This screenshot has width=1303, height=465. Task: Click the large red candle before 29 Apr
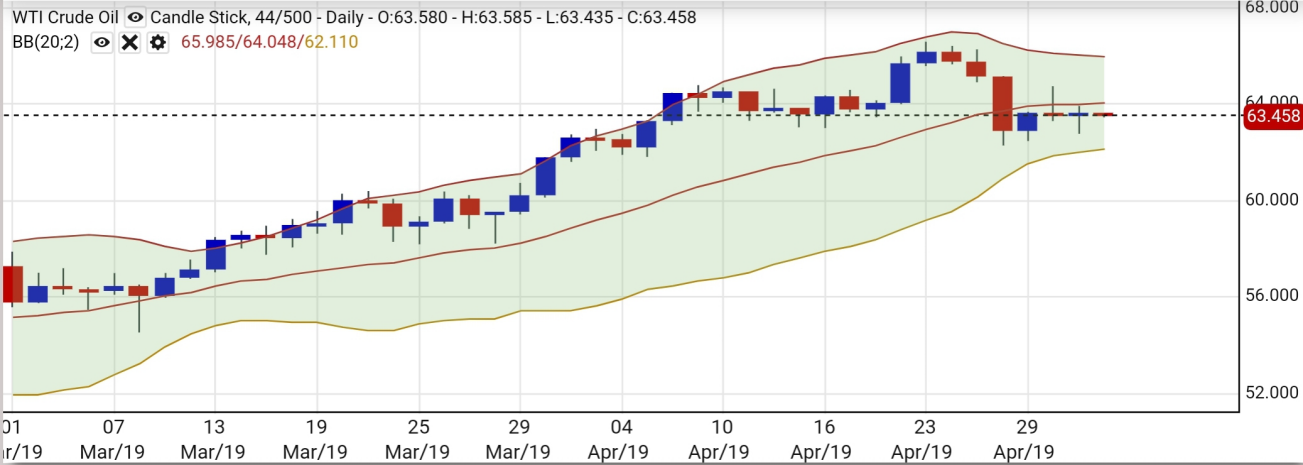(x=1002, y=104)
